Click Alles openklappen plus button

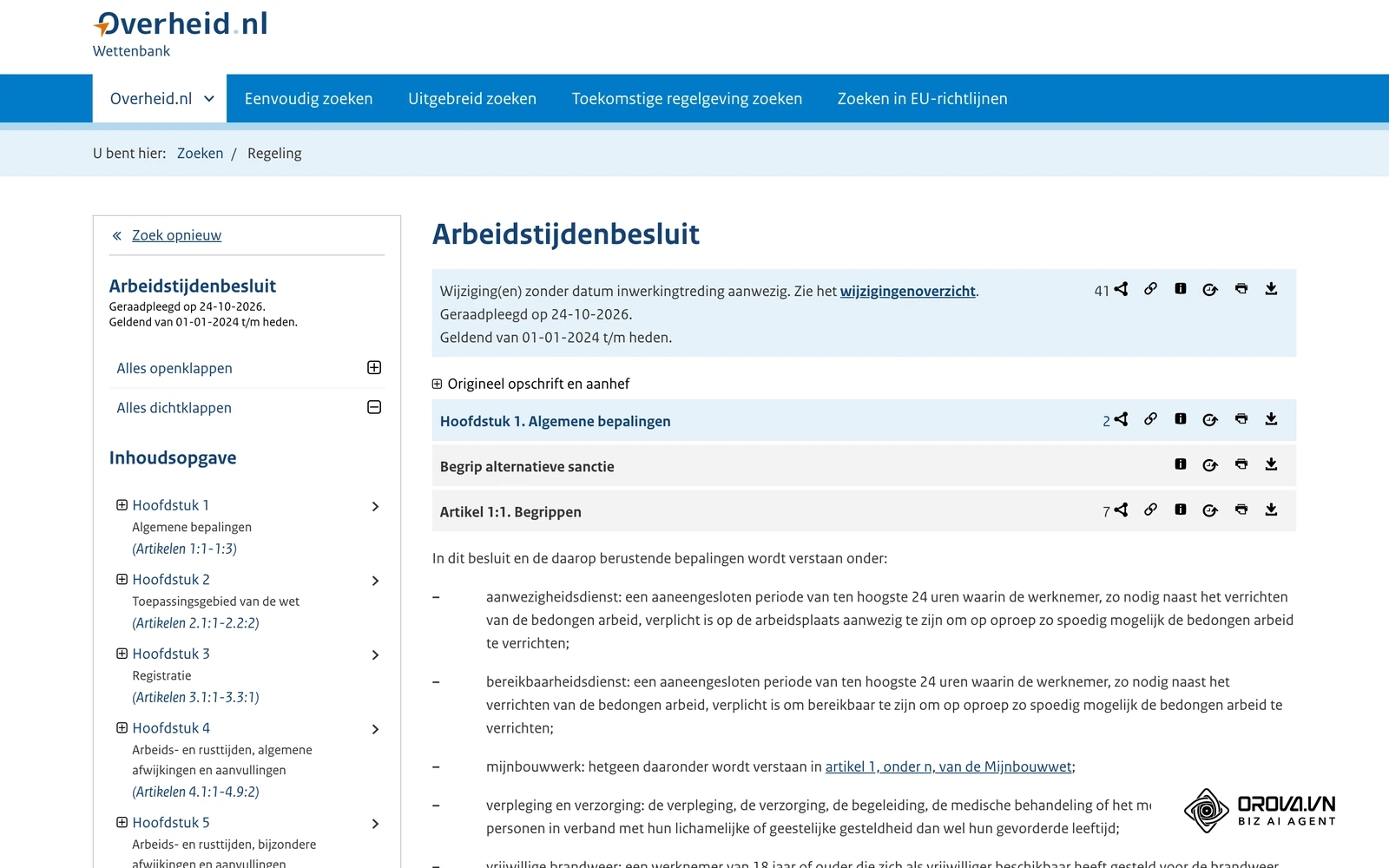(x=374, y=368)
